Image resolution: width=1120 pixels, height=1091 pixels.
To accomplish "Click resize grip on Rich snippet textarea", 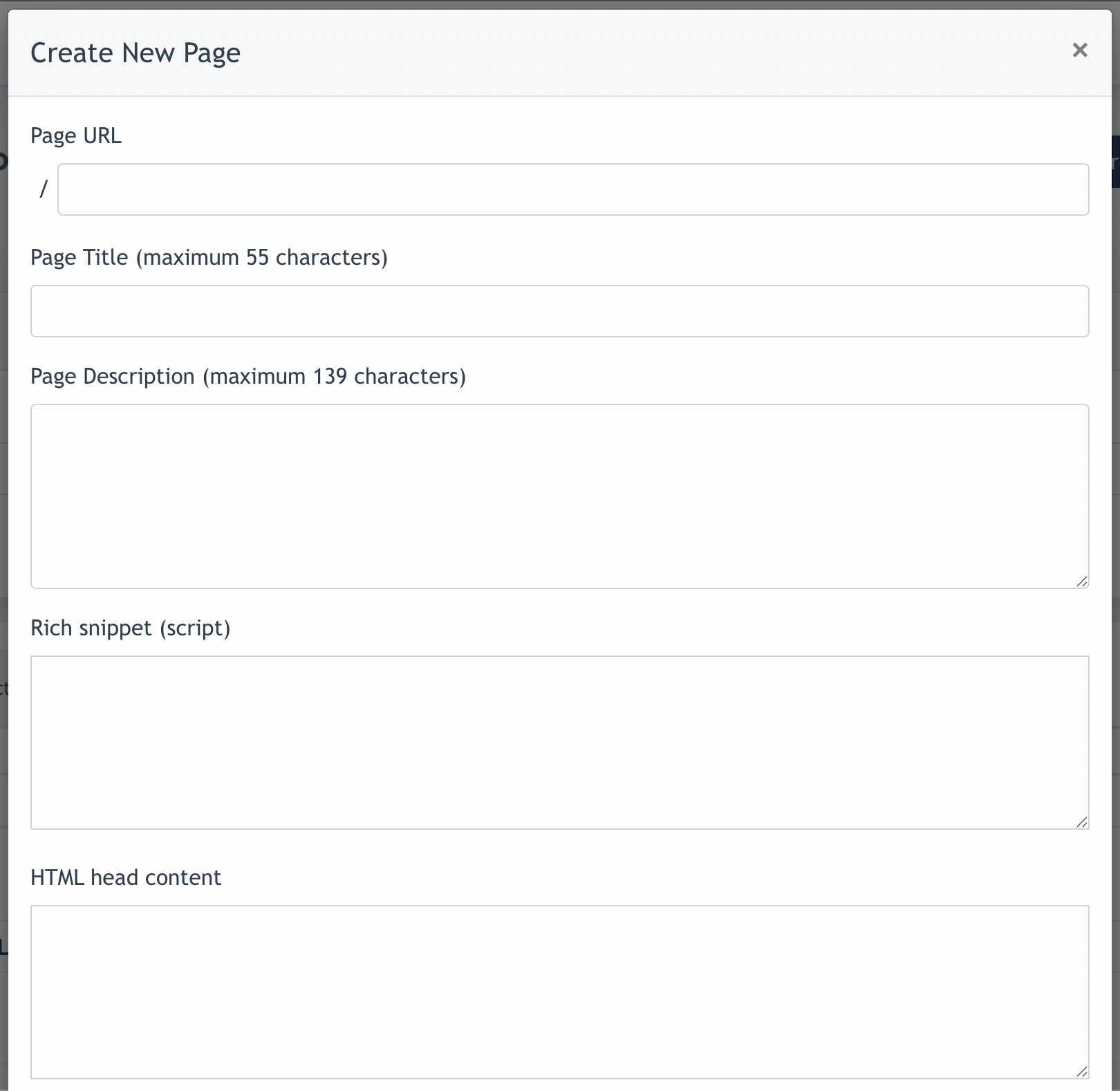I will tap(1082, 822).
